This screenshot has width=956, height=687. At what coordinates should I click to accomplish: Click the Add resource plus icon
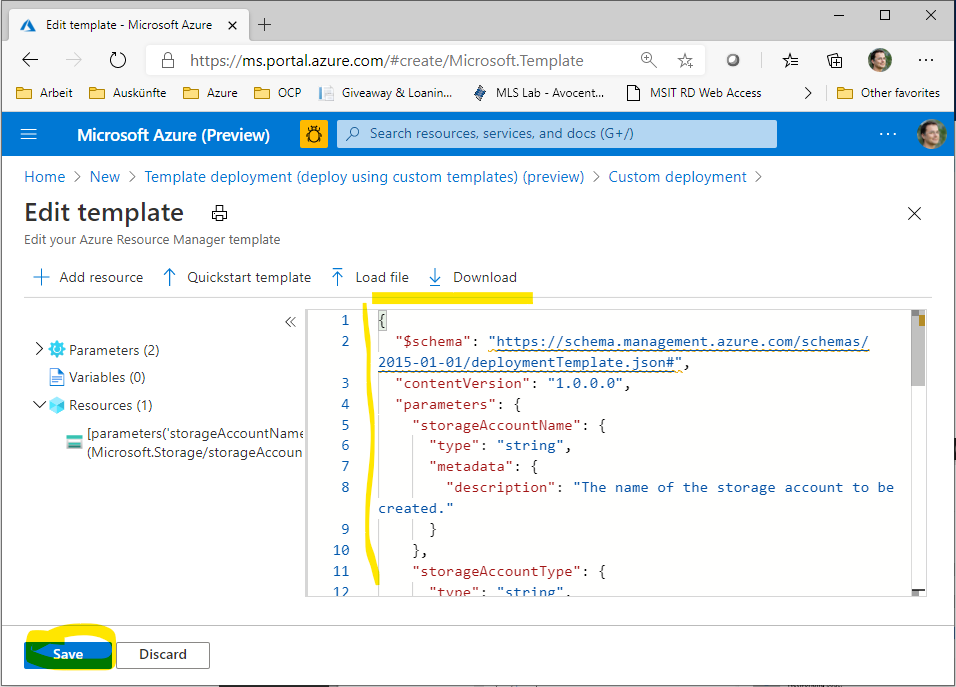(x=39, y=277)
